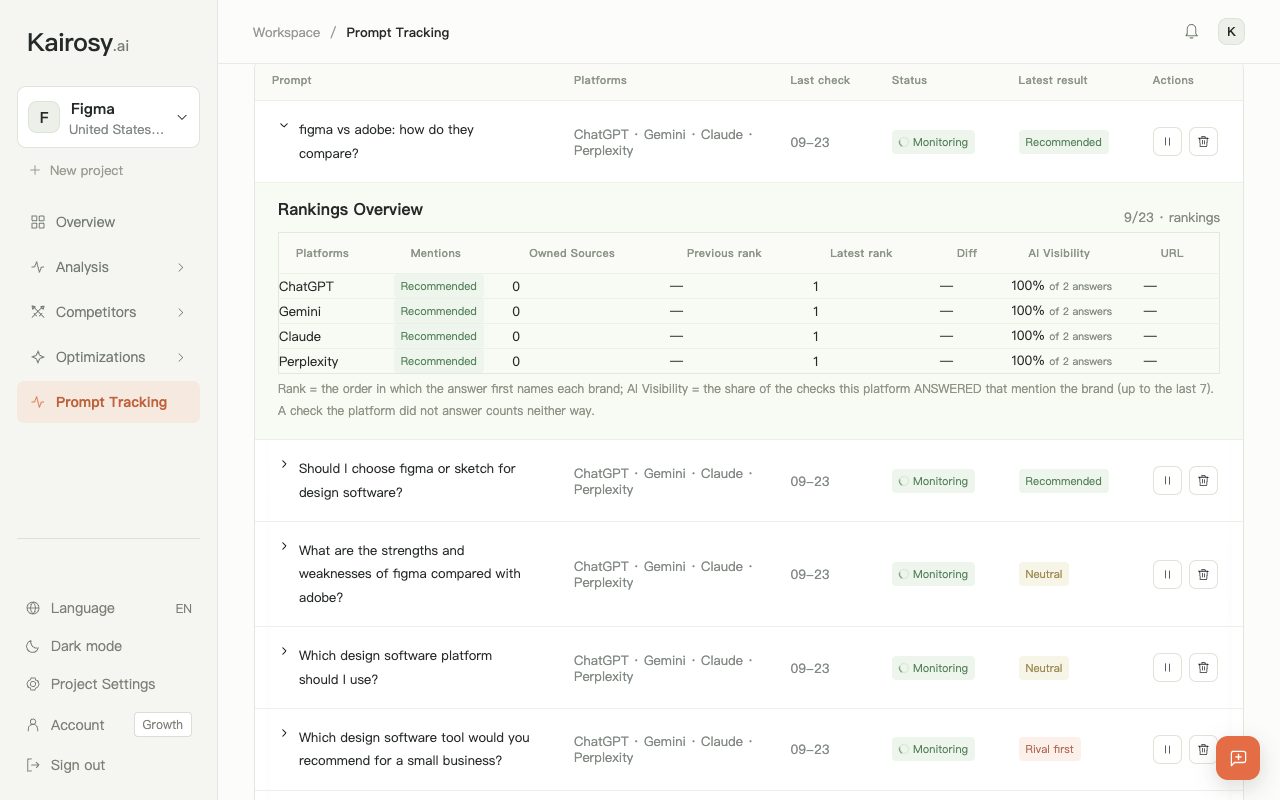Delete the 'strengths and weaknesses' prompt

[x=1203, y=574]
